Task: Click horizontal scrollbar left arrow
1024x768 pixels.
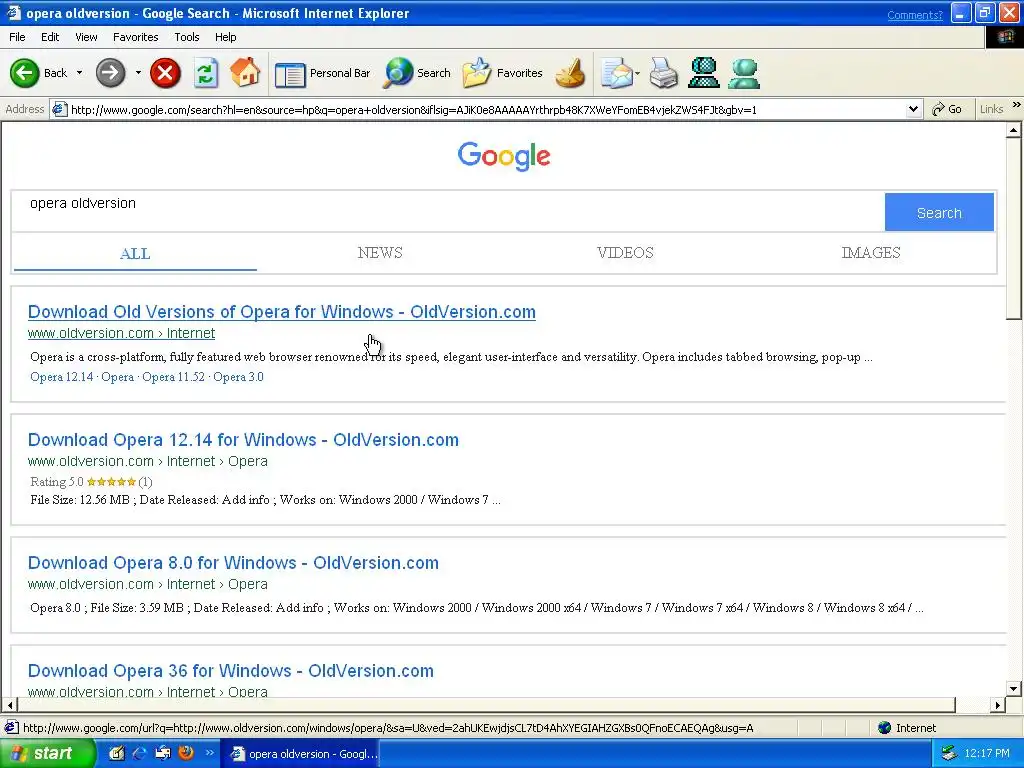Action: (9, 705)
